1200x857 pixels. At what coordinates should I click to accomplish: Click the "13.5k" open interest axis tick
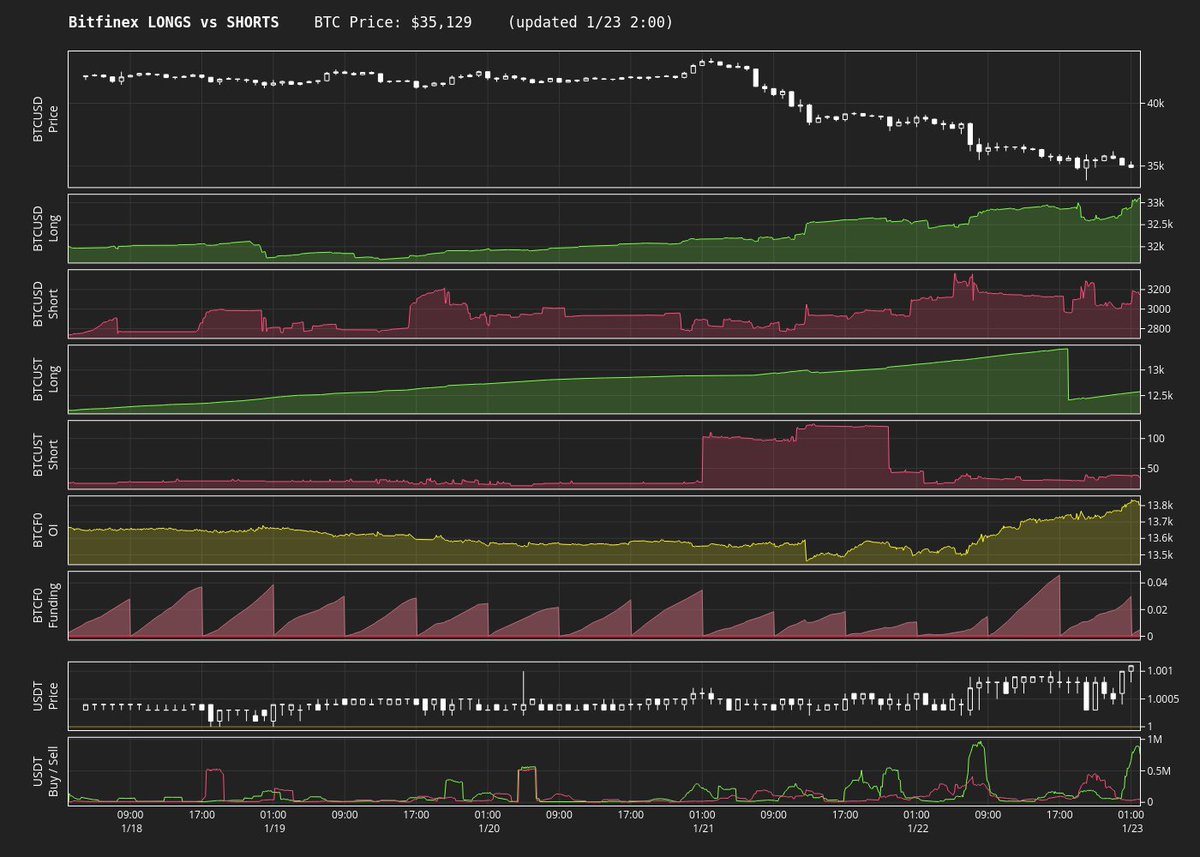tap(1161, 555)
